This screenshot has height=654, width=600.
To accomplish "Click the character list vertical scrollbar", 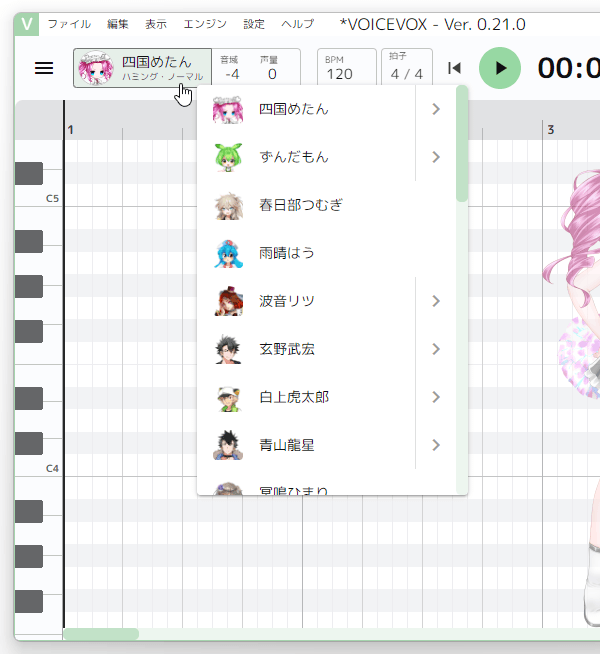I will pos(462,144).
